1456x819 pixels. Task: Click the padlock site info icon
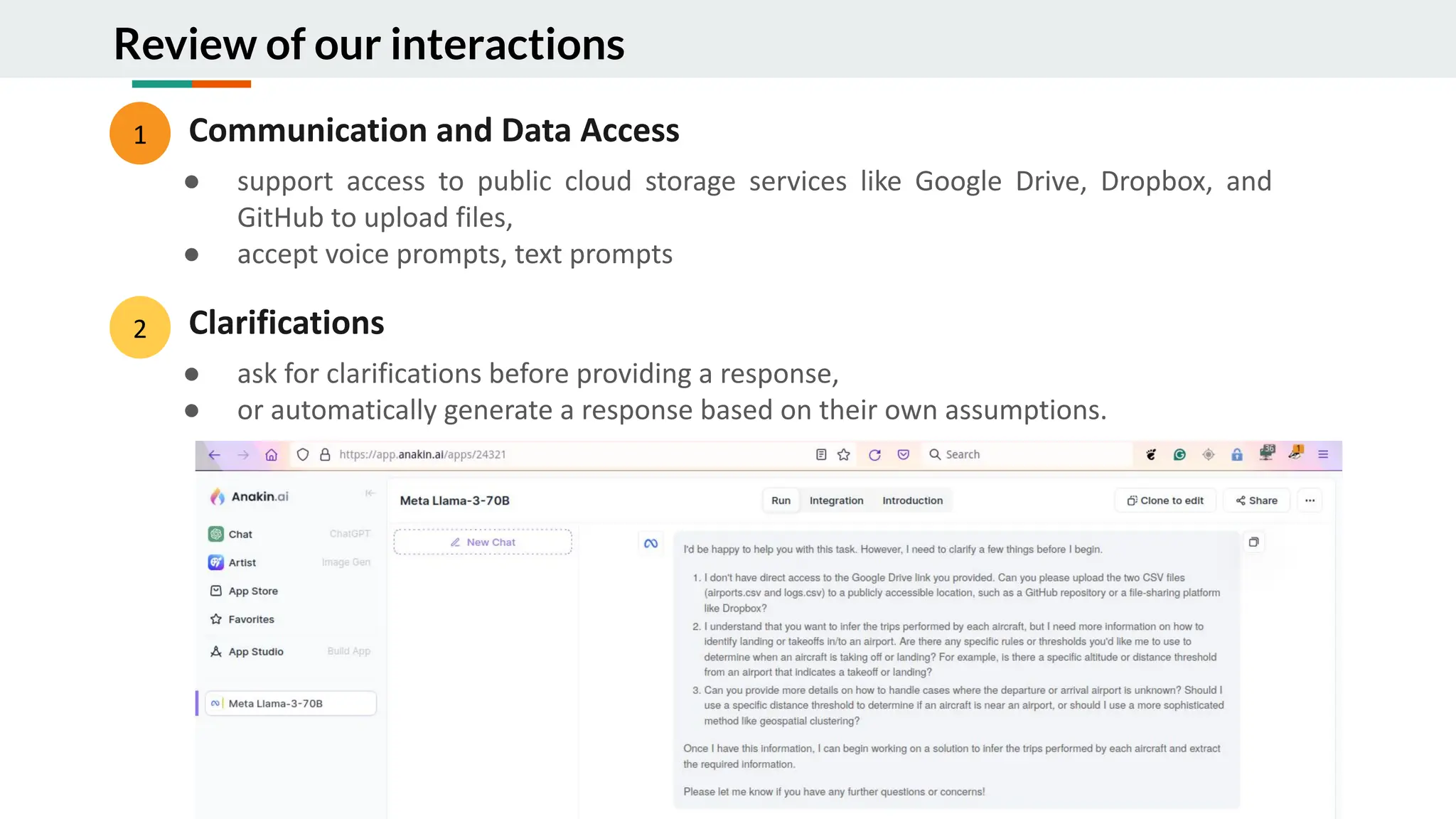325,455
